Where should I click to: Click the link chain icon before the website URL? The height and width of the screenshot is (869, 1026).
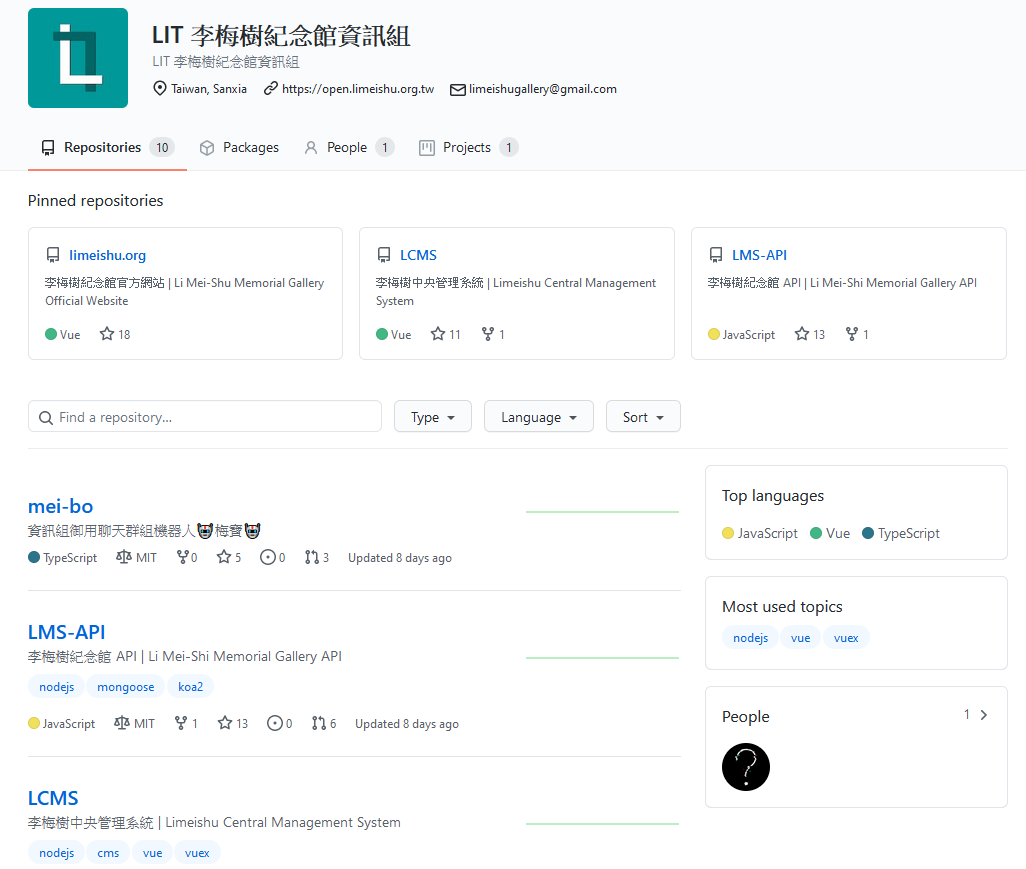pos(271,88)
